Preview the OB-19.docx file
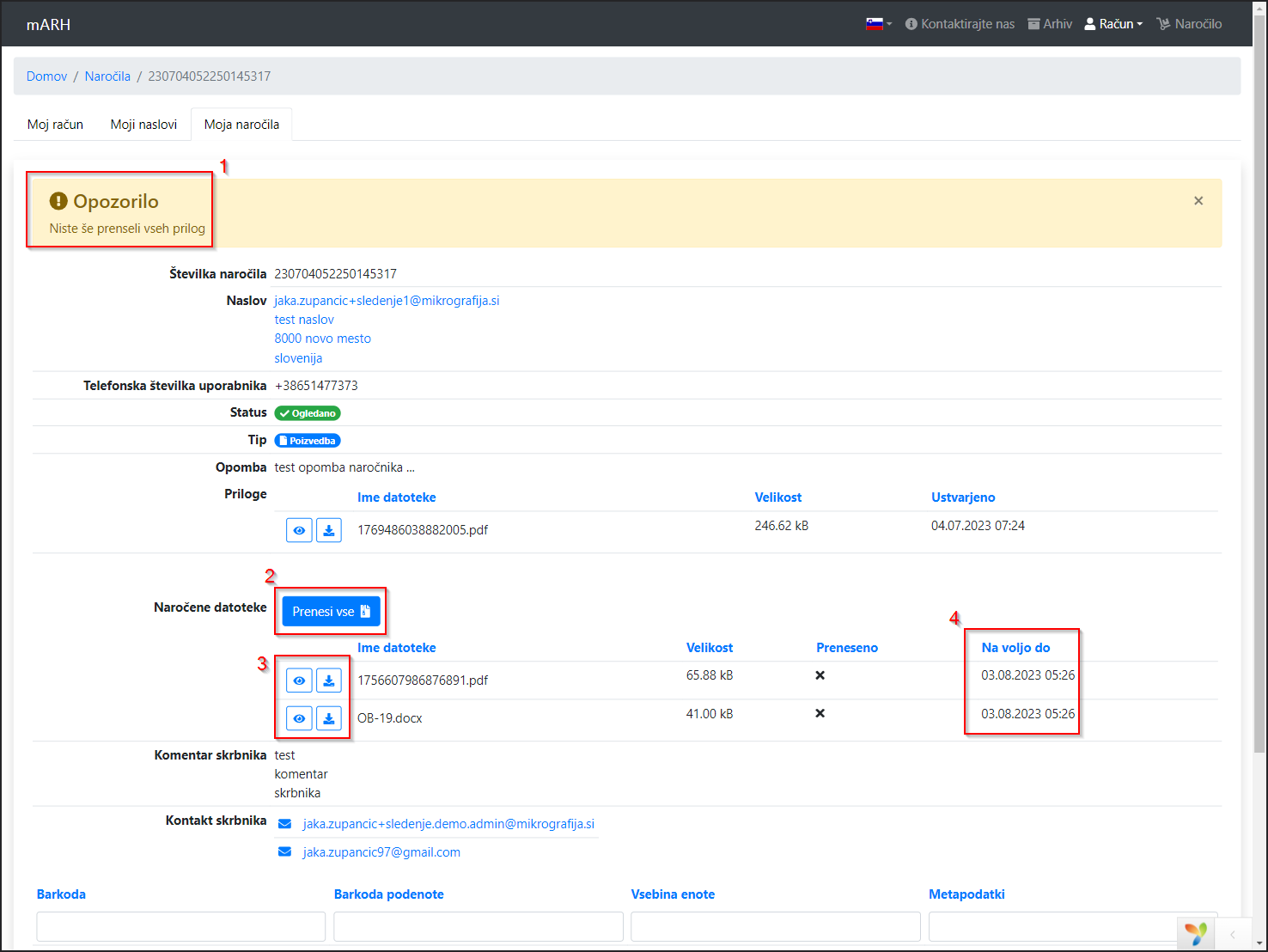Screen dimensions: 1268x952 point(299,718)
